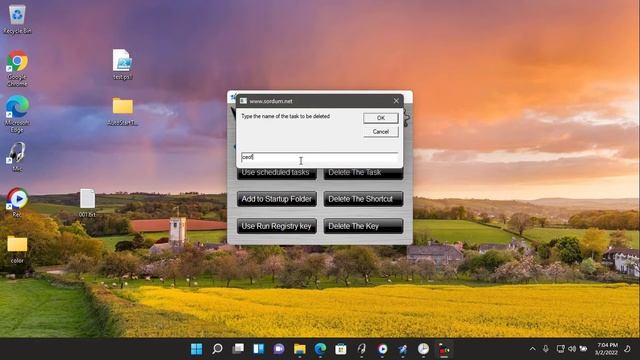The width and height of the screenshot is (640, 360).
Task: Open the Chat app on taskbar
Action: [279, 349]
